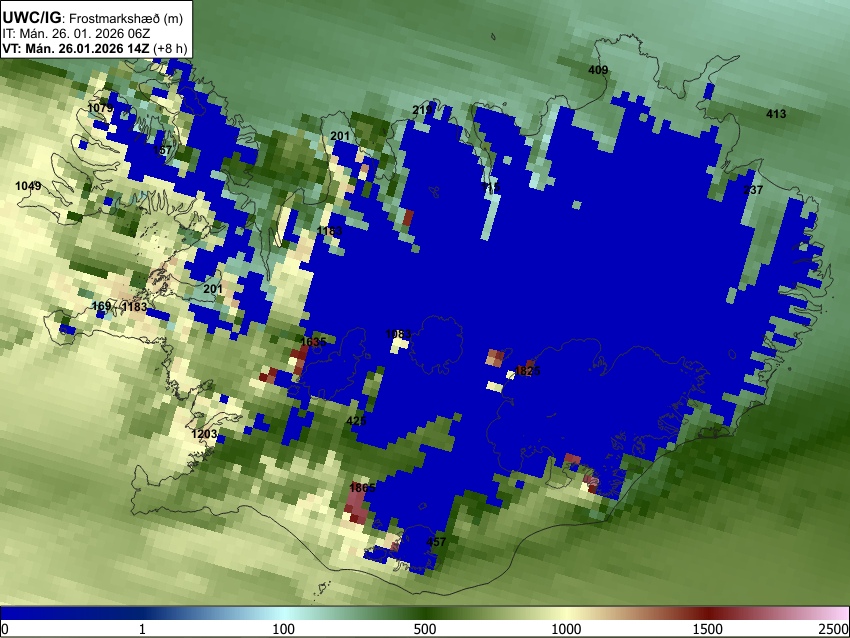Click the 1079 value label on map

100,108
